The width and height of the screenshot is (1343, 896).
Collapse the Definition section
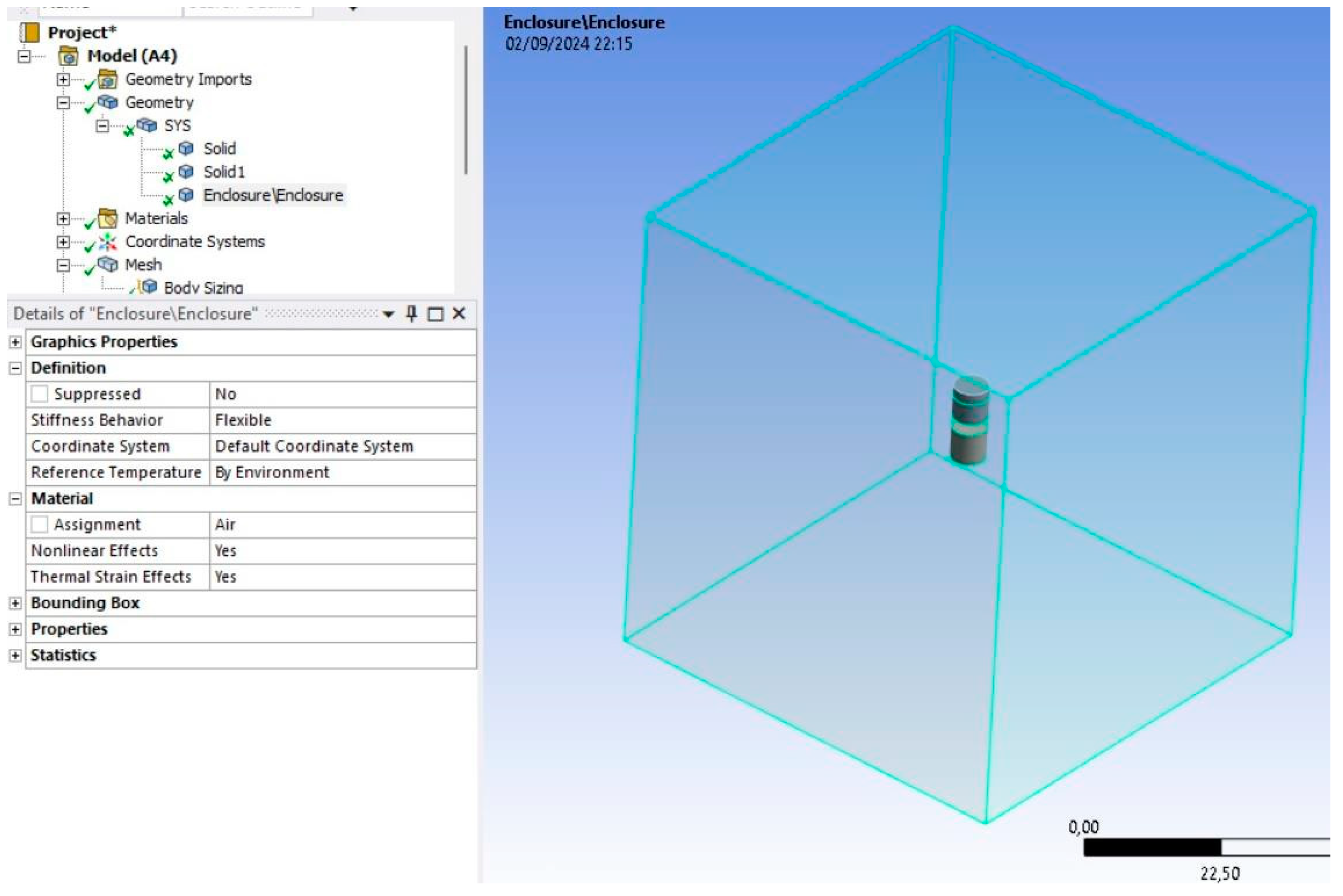point(15,369)
